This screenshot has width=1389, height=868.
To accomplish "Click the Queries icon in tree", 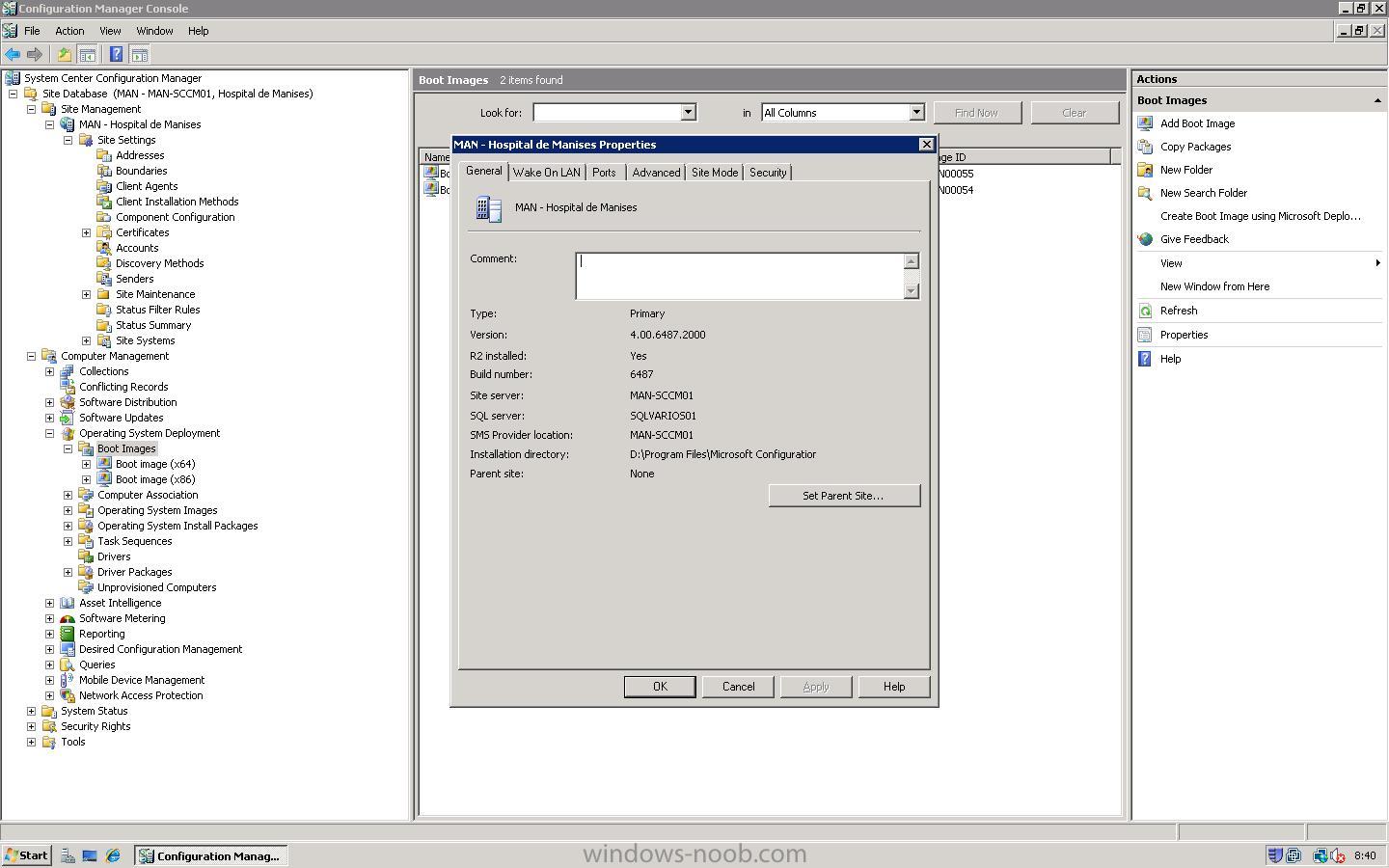I will 68,665.
